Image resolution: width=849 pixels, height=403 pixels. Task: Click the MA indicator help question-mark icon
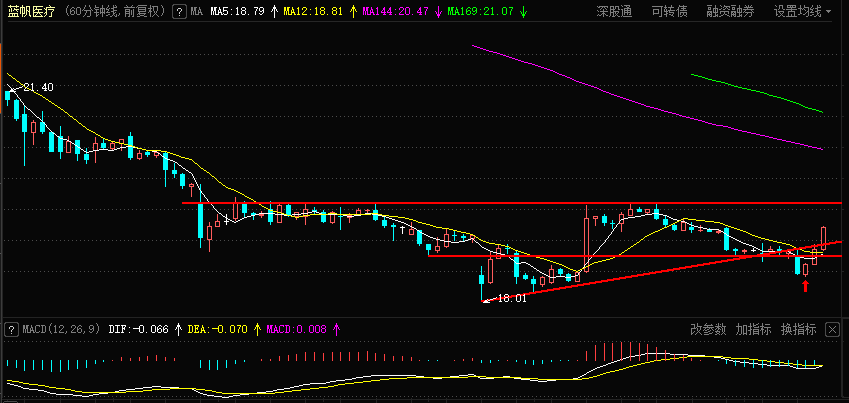[179, 11]
